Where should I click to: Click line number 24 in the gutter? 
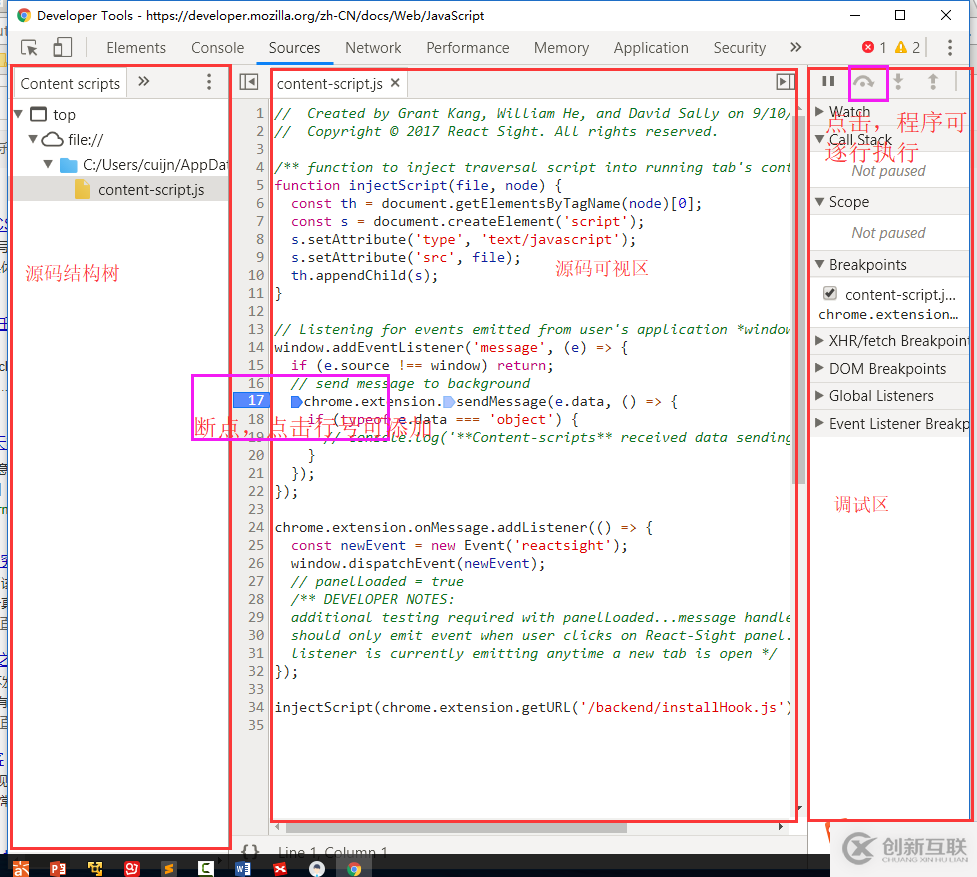256,528
